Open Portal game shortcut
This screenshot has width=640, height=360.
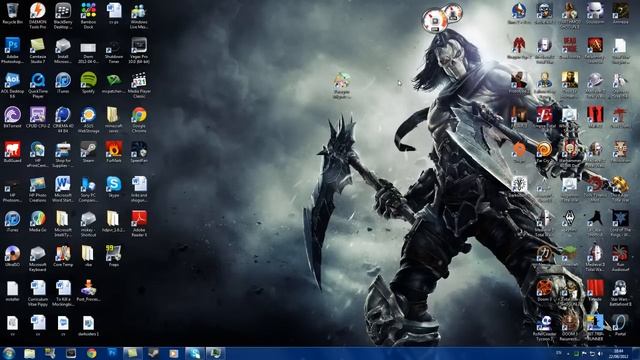click(x=620, y=325)
